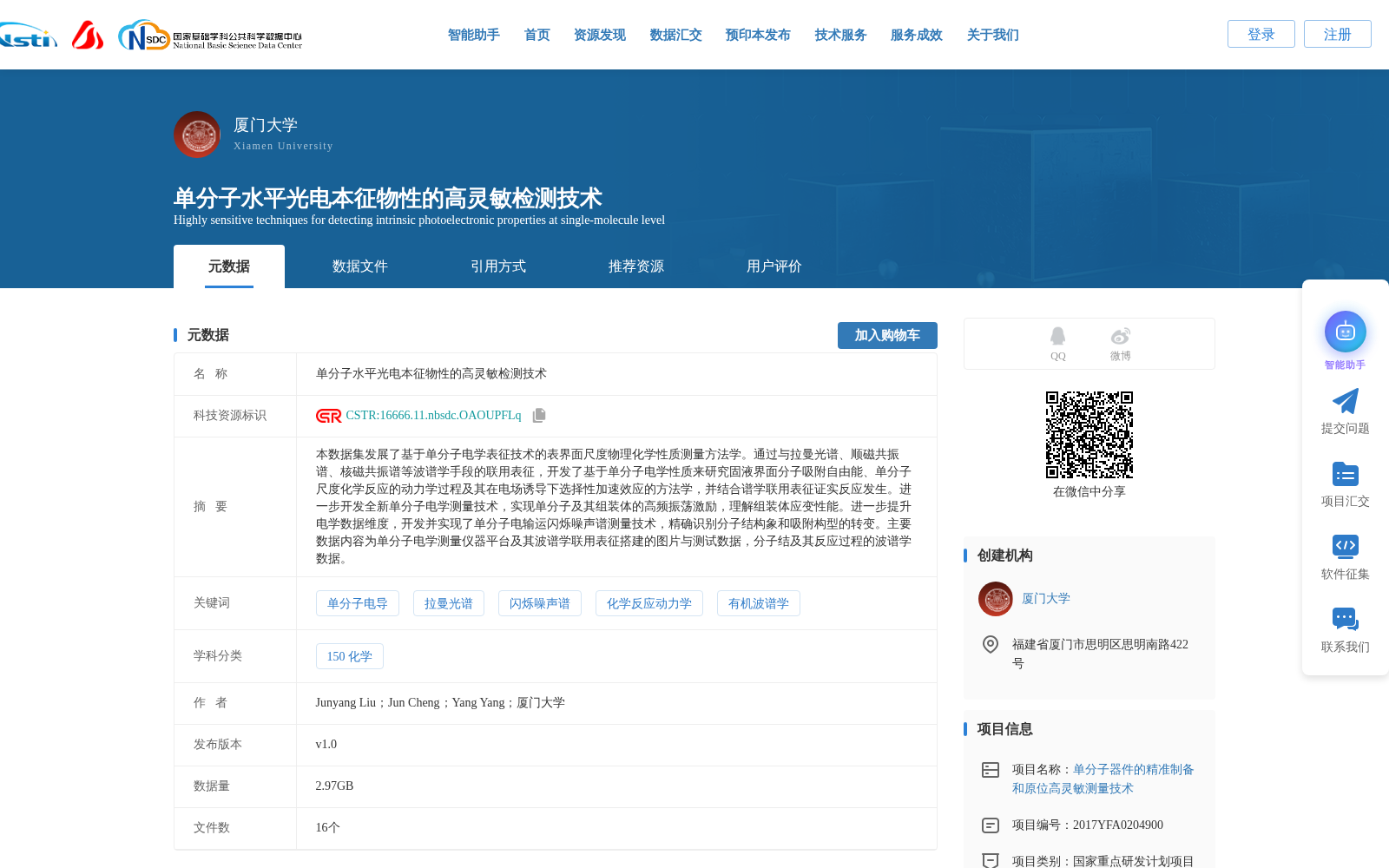Click the project number icon

point(991,825)
